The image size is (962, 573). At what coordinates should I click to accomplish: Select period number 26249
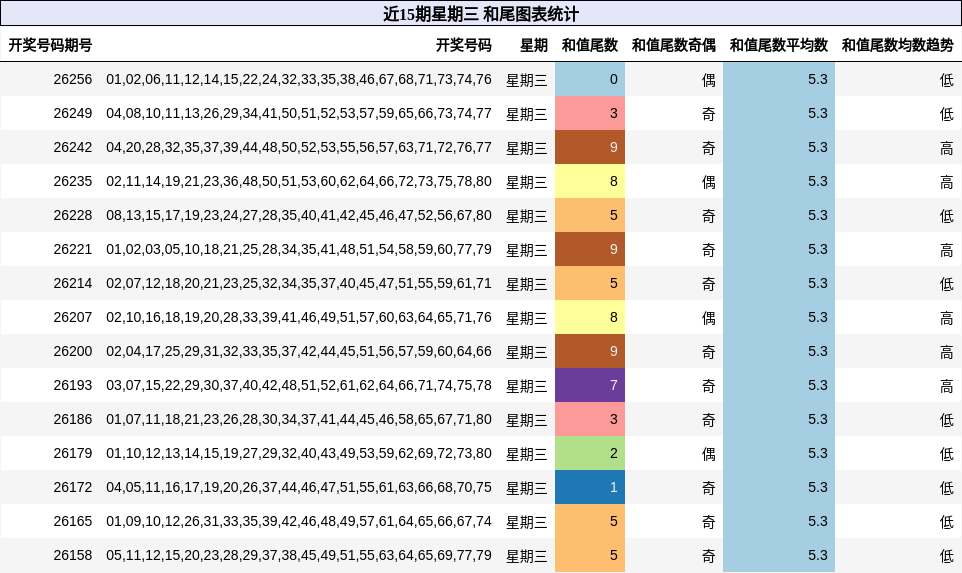(72, 113)
